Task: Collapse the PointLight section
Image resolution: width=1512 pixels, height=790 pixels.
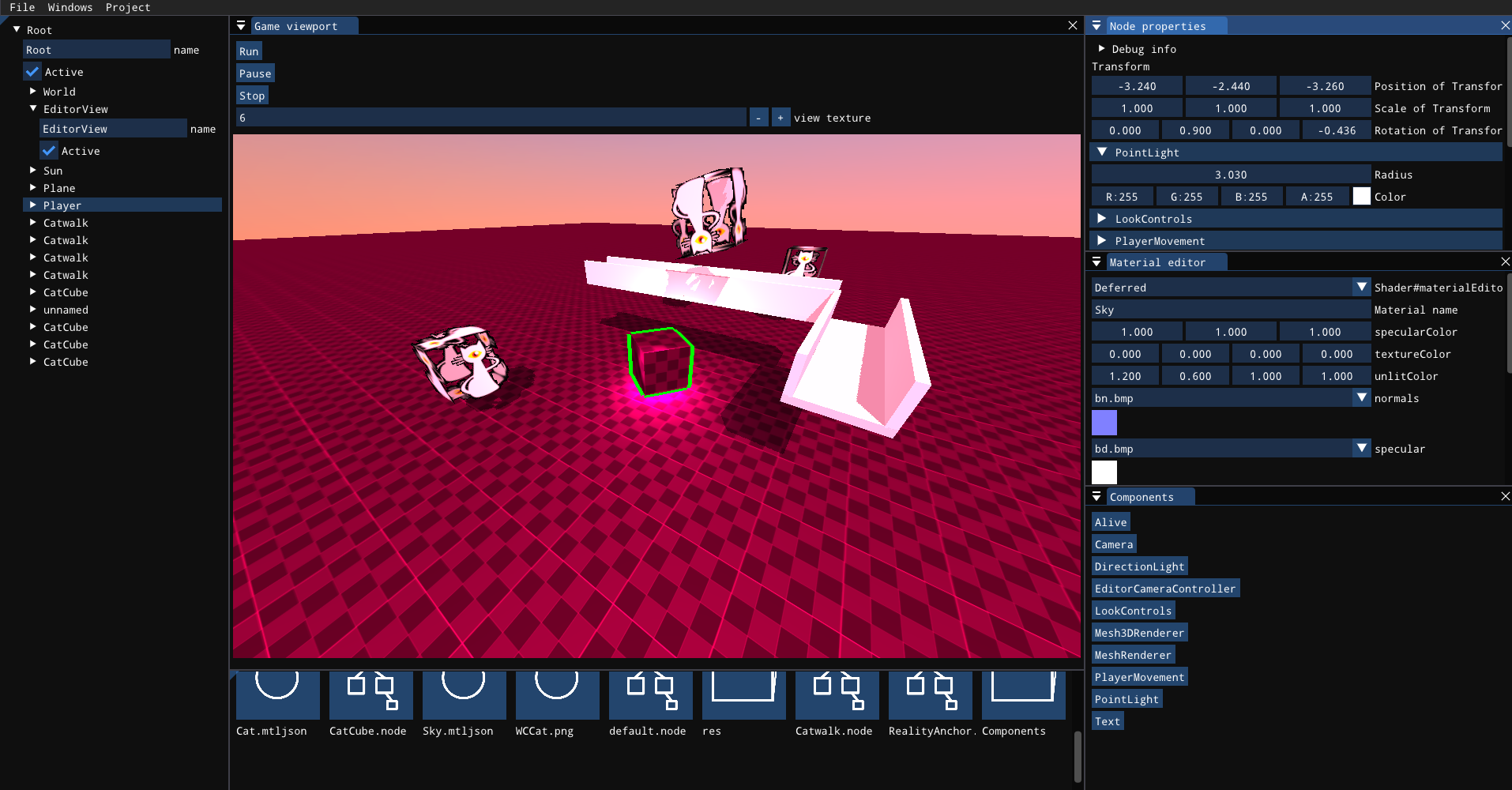Action: click(x=1102, y=152)
